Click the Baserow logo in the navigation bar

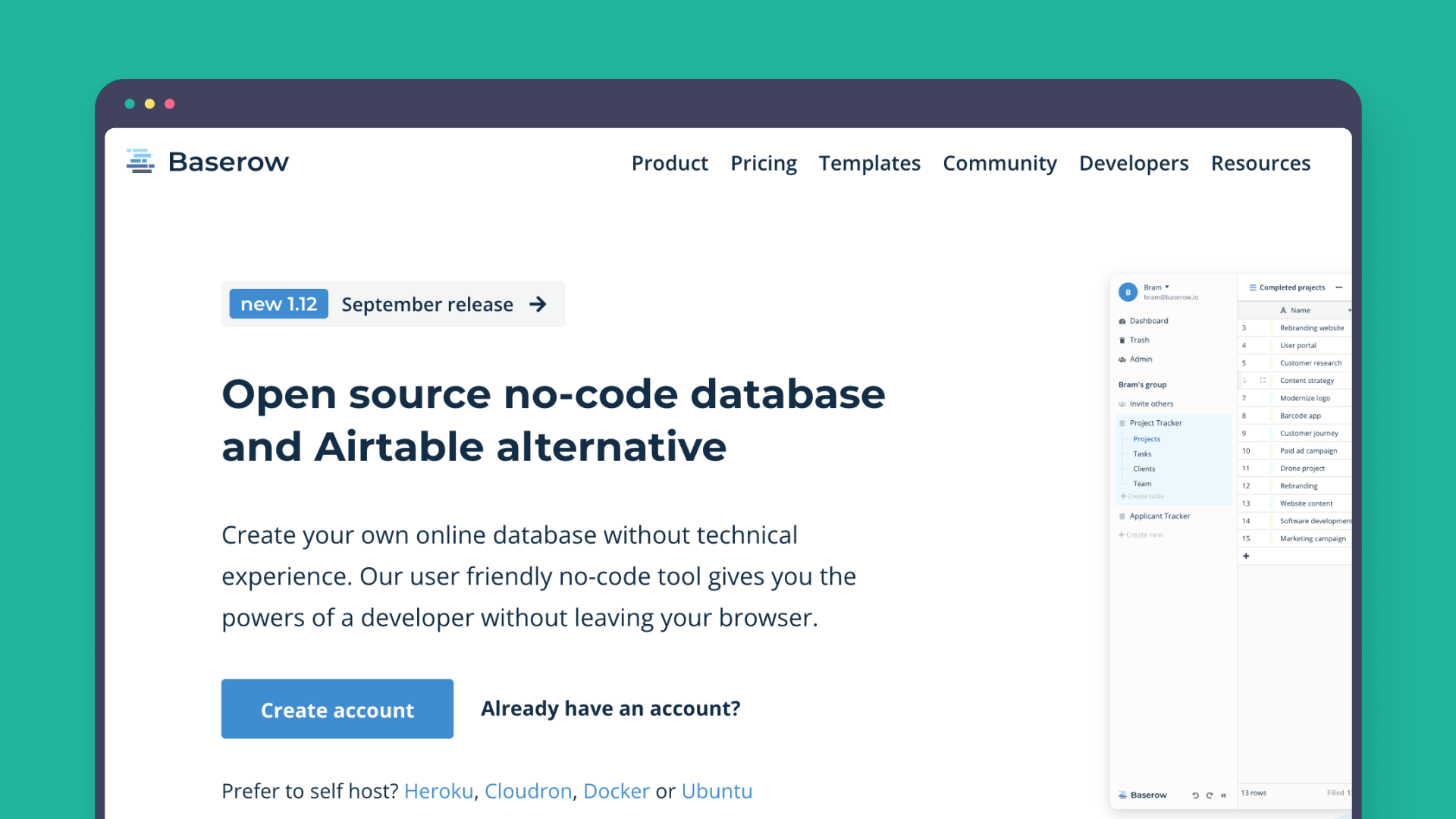(208, 162)
